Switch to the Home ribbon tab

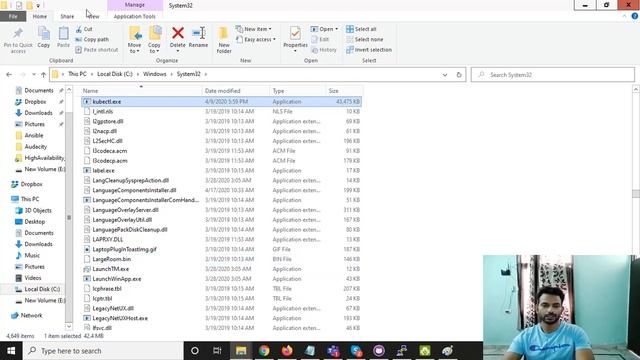click(40, 16)
